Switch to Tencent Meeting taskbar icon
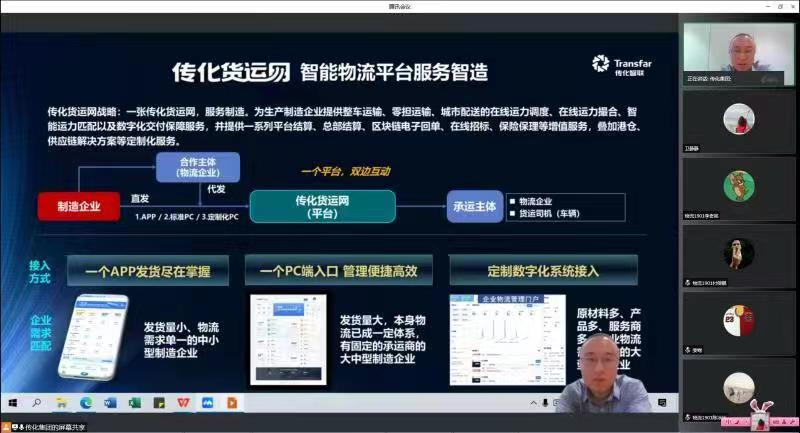The image size is (800, 433). click(x=208, y=403)
